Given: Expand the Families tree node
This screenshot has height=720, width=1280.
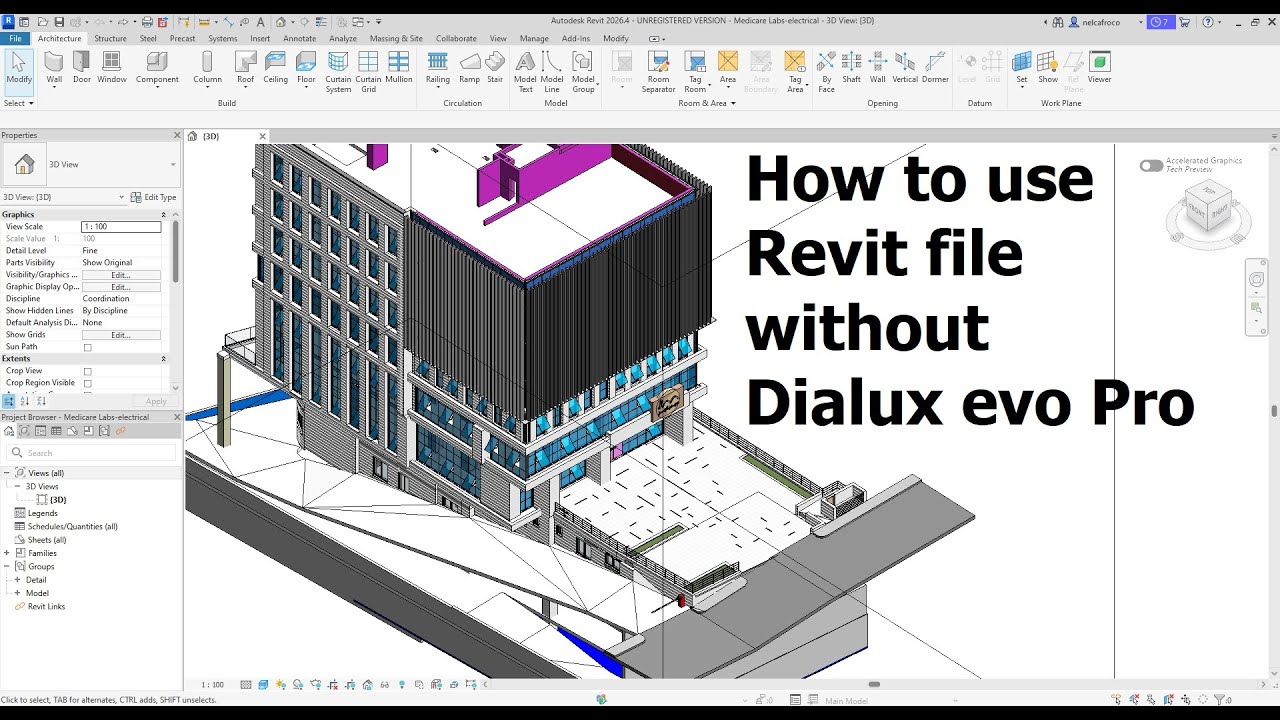Looking at the screenshot, I should (7, 553).
